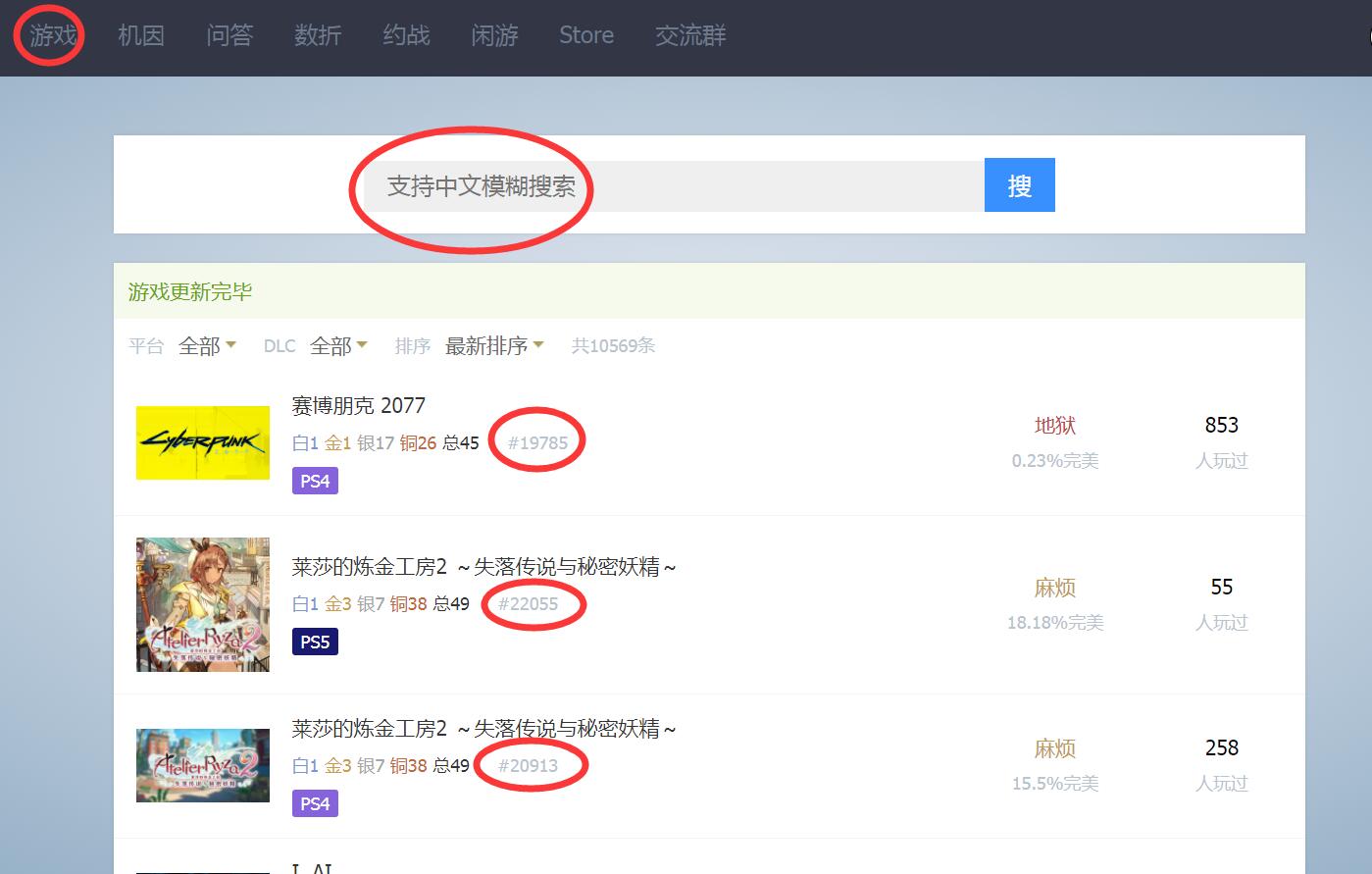This screenshot has height=874, width=1372.
Task: Click the Cyberpunk 2077 cover thumbnail
Action: coord(203,442)
